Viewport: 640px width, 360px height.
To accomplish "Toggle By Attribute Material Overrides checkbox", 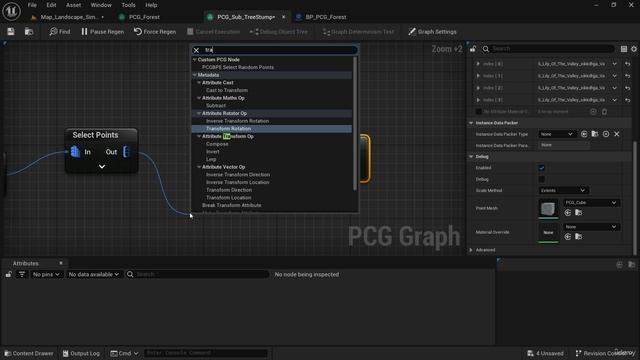I will click(x=479, y=111).
